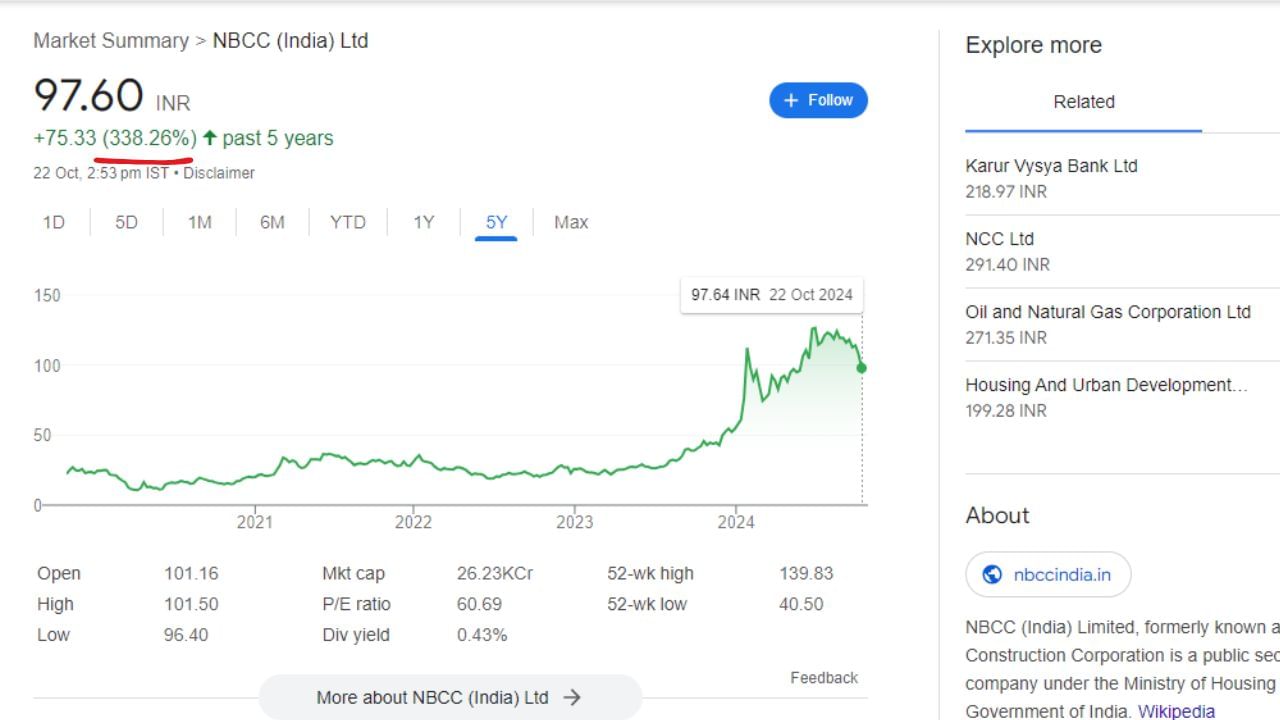This screenshot has height=720, width=1280.
Task: Click the current price 97.60
Action: tap(88, 95)
